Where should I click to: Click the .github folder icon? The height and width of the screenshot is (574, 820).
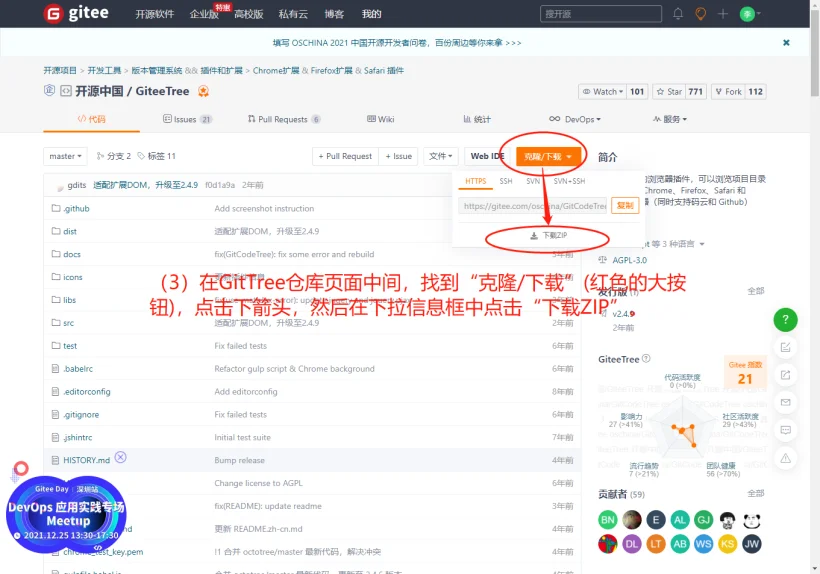pos(56,208)
